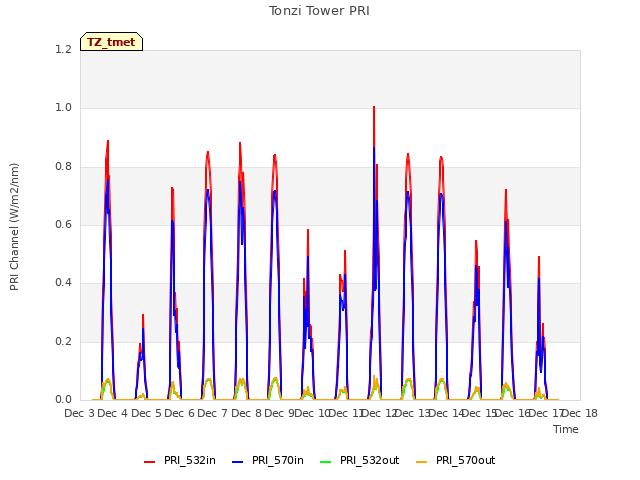Image resolution: width=640 pixels, height=480 pixels.
Task: Click the orange PRI_570out legend swatch
Action: tap(421, 462)
